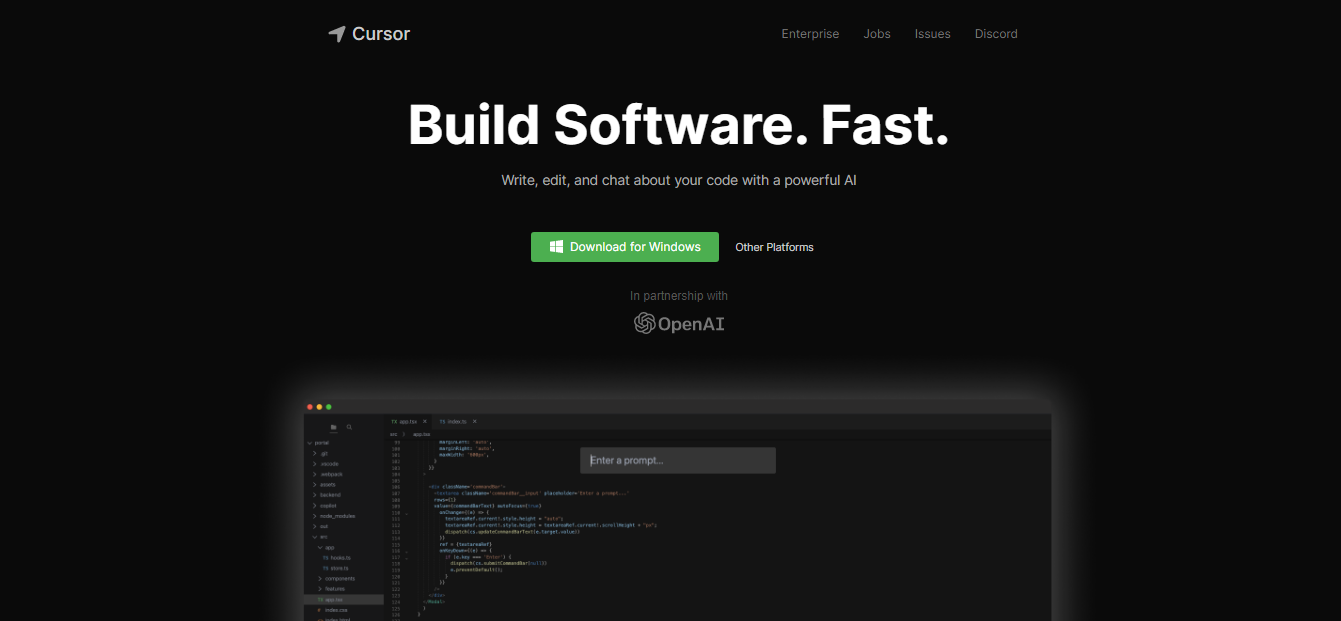Click the code line 'rows={1}'
The height and width of the screenshot is (621, 1341).
pyautogui.click(x=445, y=500)
